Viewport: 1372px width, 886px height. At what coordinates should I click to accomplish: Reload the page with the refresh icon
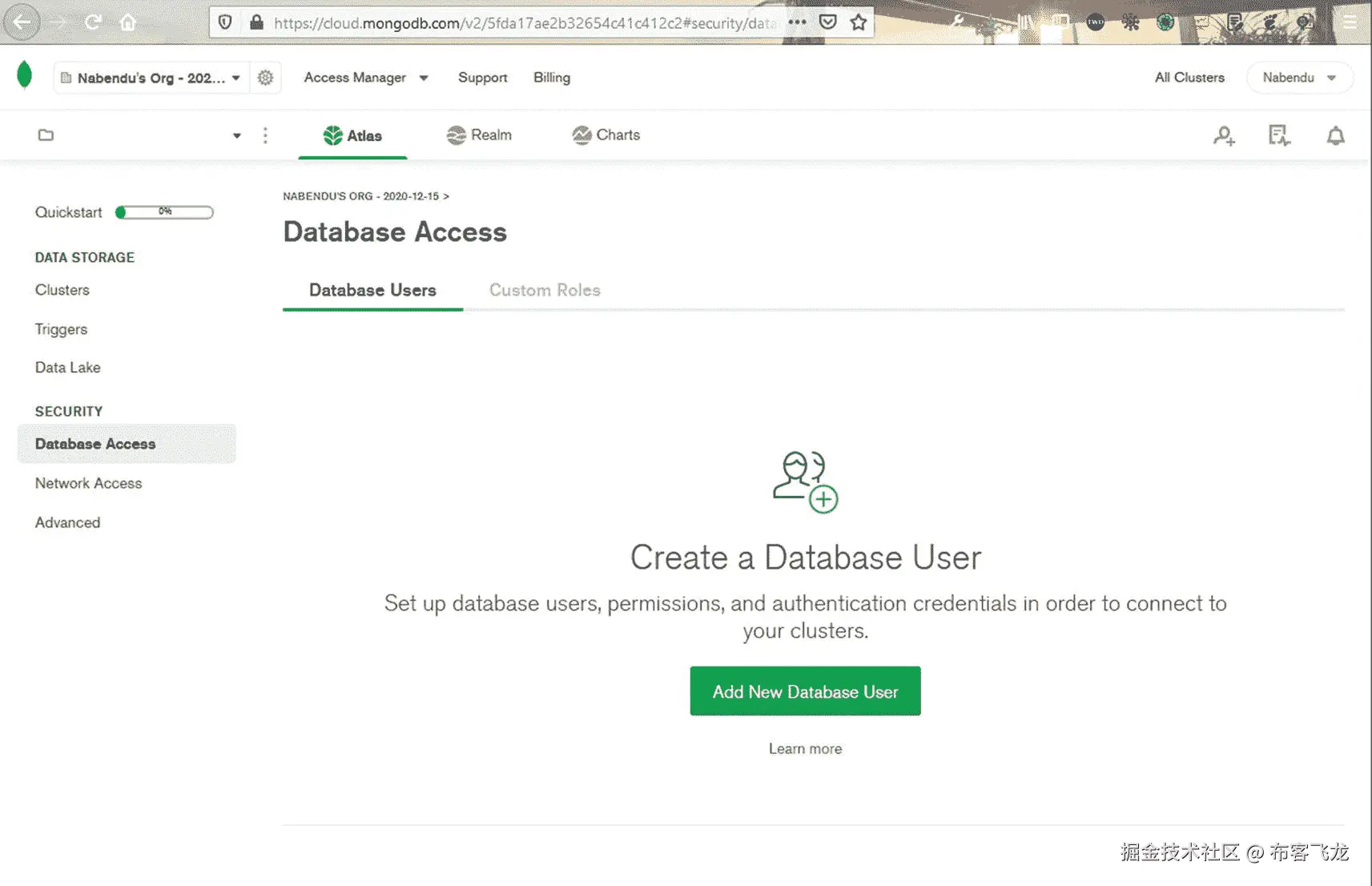tap(94, 22)
